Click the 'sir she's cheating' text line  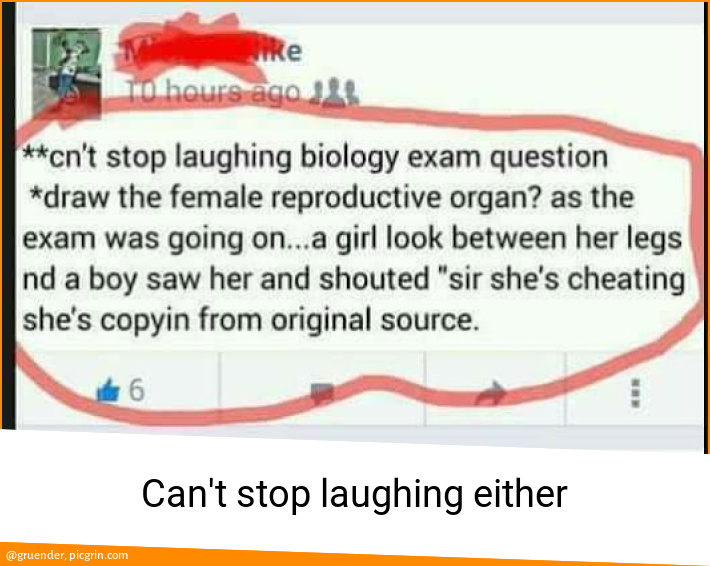coord(354,279)
